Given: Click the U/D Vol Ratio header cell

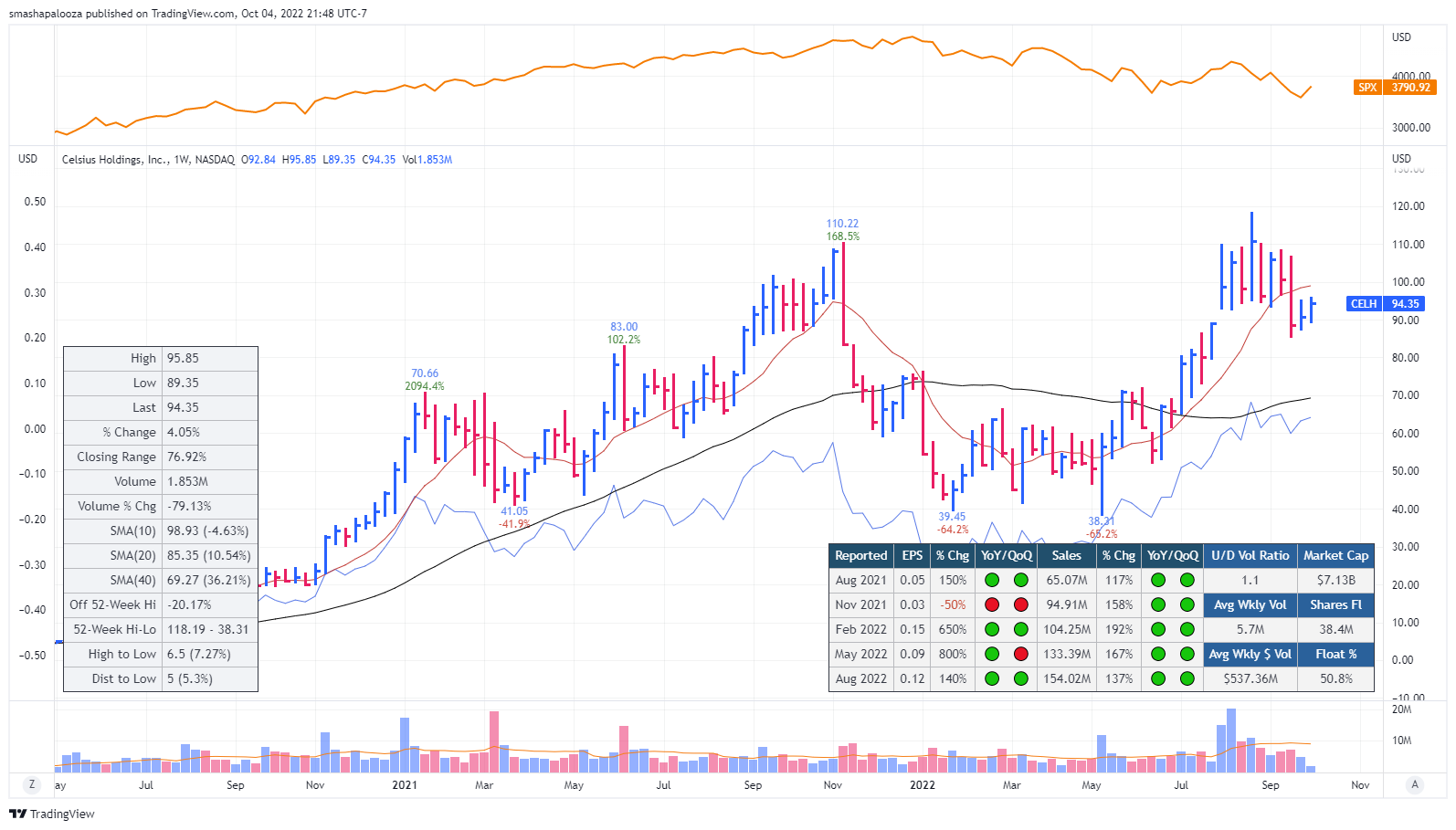Looking at the screenshot, I should [1250, 555].
